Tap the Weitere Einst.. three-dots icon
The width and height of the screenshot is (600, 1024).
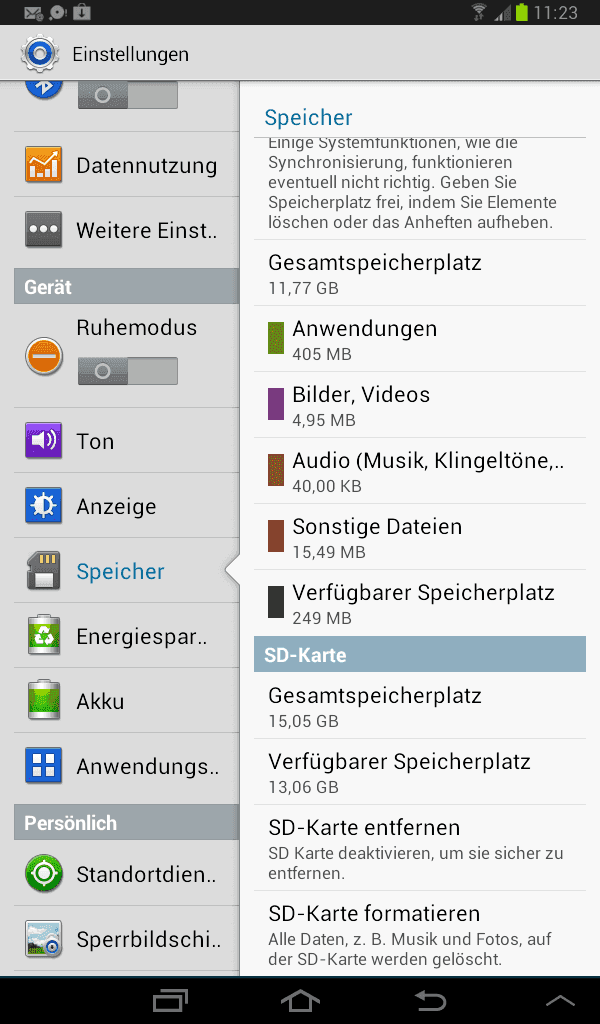[43, 229]
